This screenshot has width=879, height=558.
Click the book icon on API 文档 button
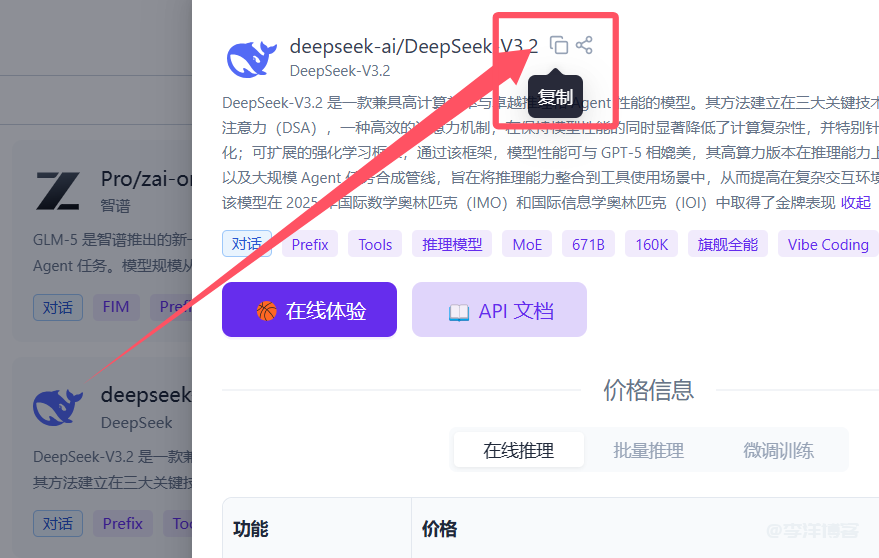pos(459,312)
